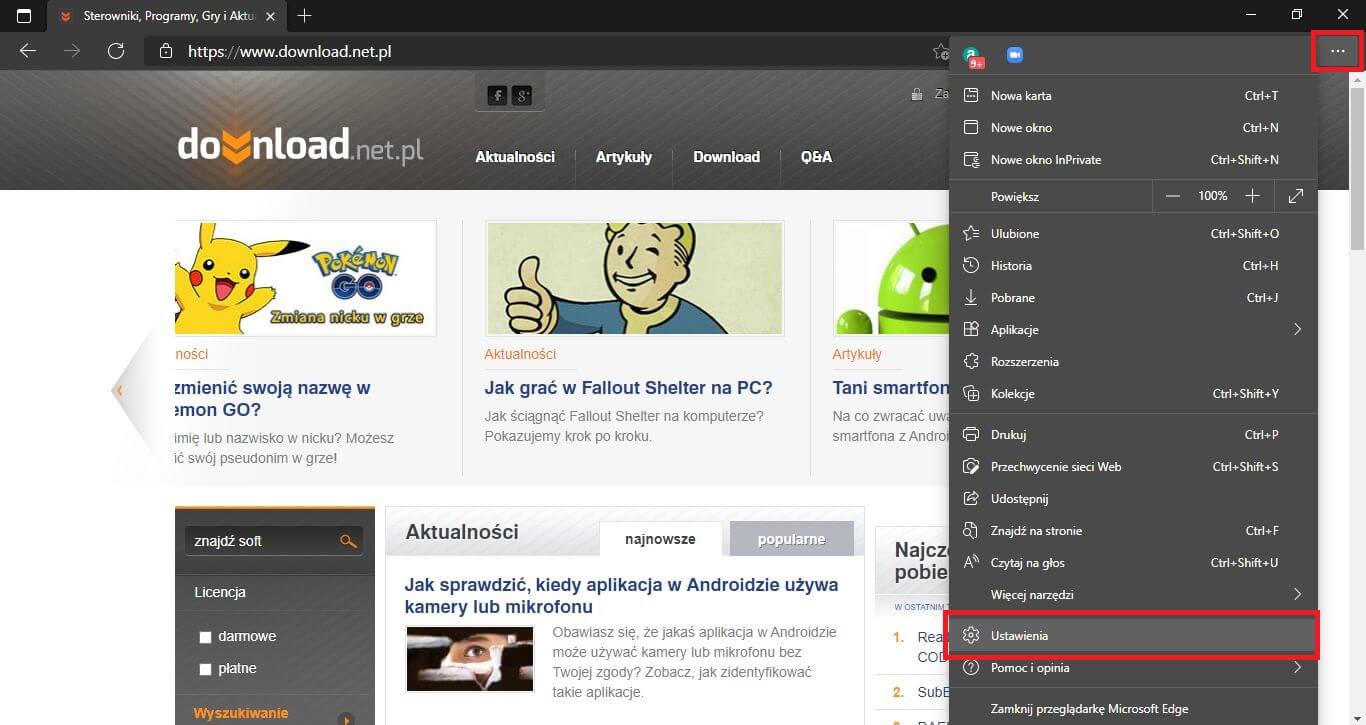The image size is (1366, 725).
Task: Click the SubE ranking link
Action: 933,692
